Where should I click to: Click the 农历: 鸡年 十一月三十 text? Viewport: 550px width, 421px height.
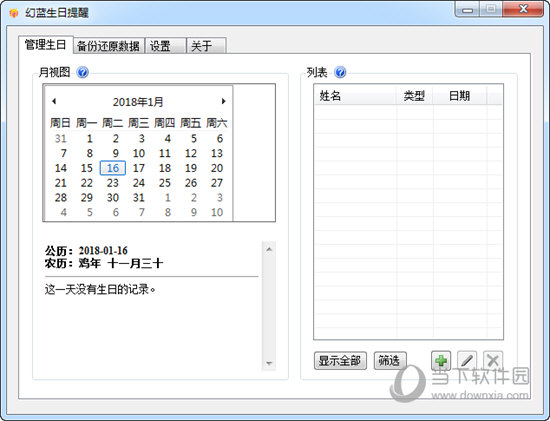[x=104, y=263]
